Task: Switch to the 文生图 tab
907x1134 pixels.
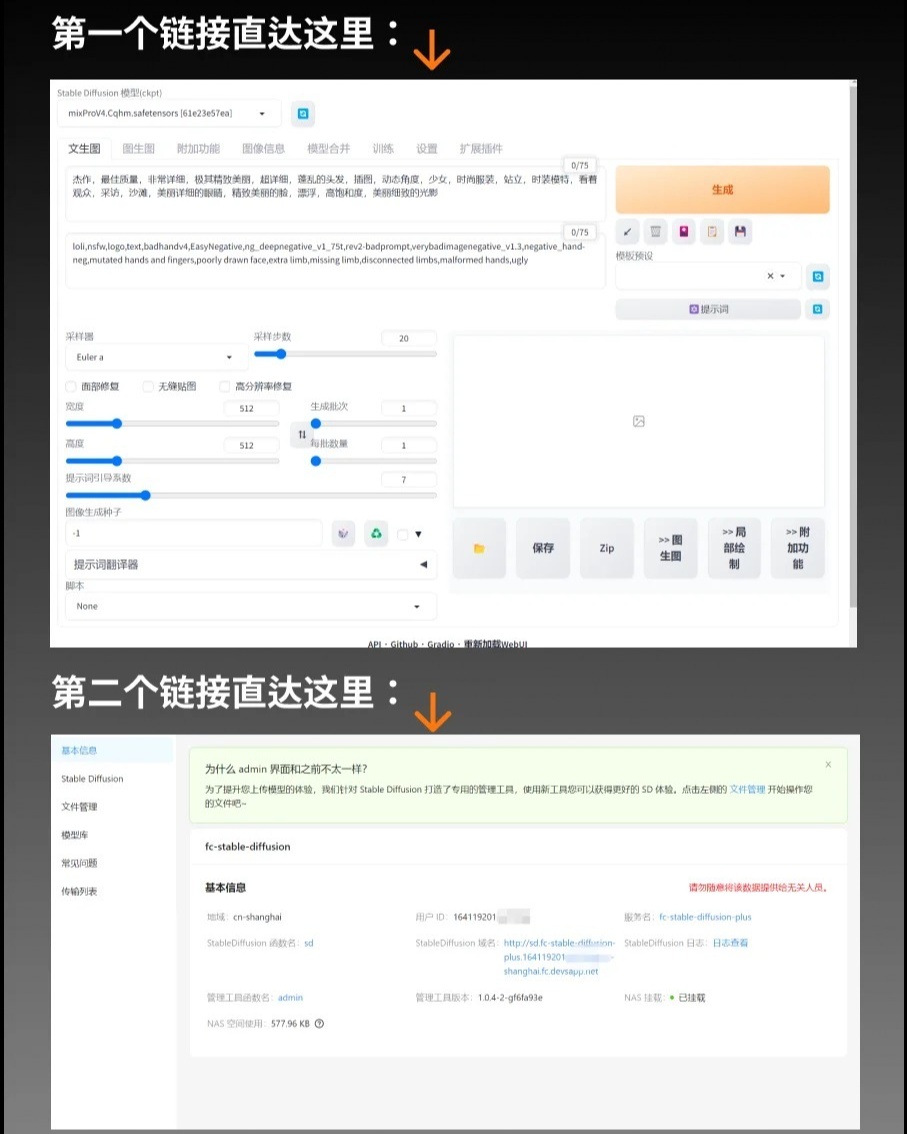Action: pos(85,148)
